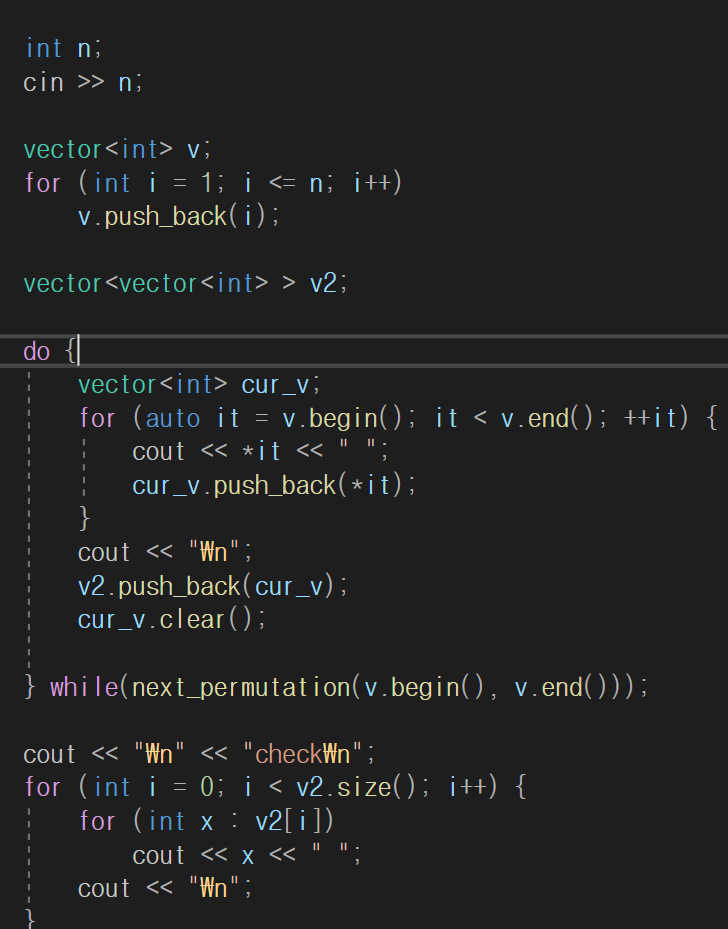
Task: Click the 'for (int i = 1; i <= n; i++)' line
Action: tap(213, 183)
